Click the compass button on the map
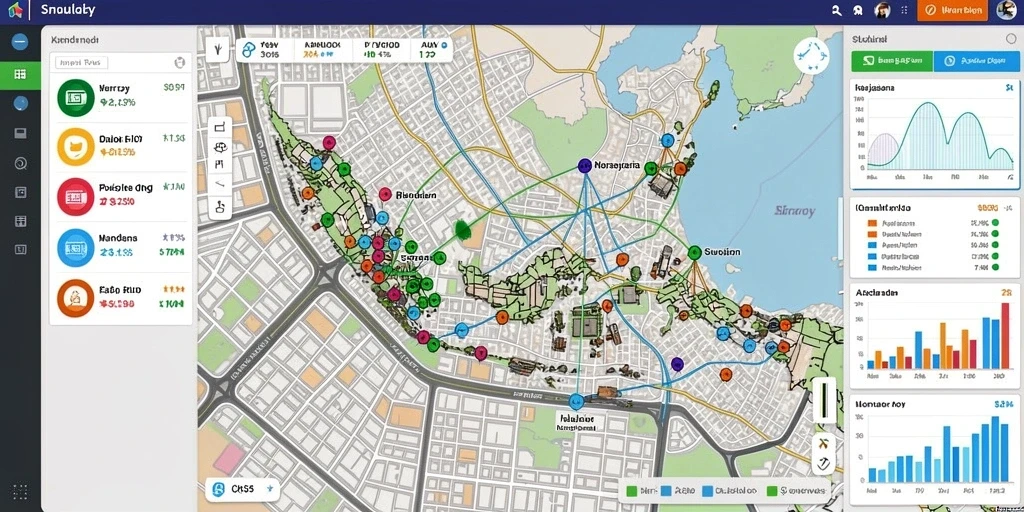This screenshot has width=1024, height=512. point(811,56)
